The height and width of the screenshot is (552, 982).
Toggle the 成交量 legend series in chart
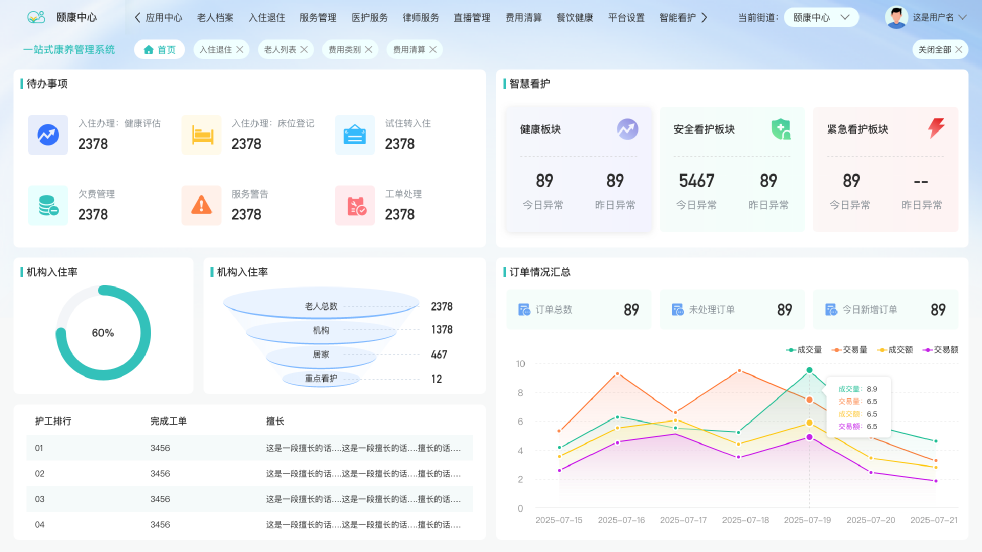[805, 350]
